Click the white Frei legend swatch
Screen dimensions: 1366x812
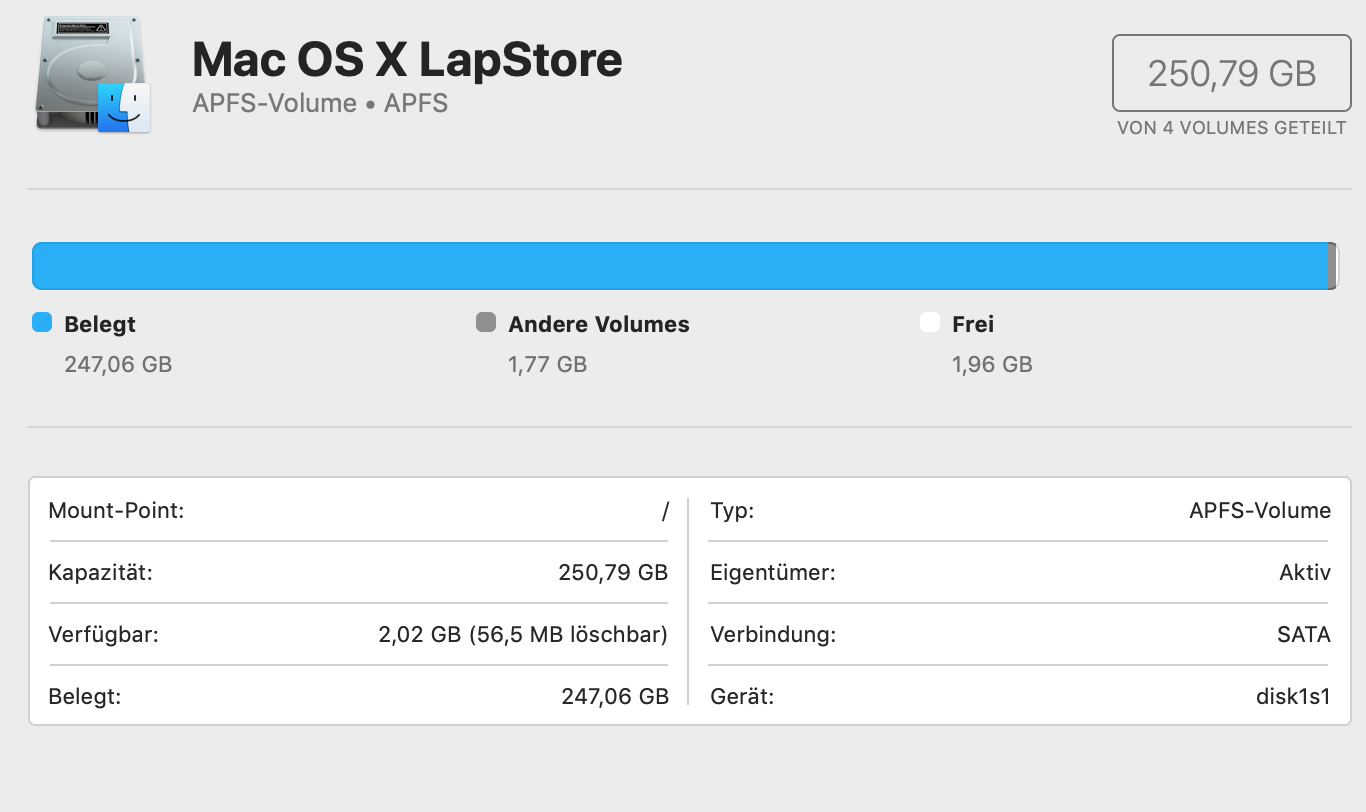(x=930, y=322)
